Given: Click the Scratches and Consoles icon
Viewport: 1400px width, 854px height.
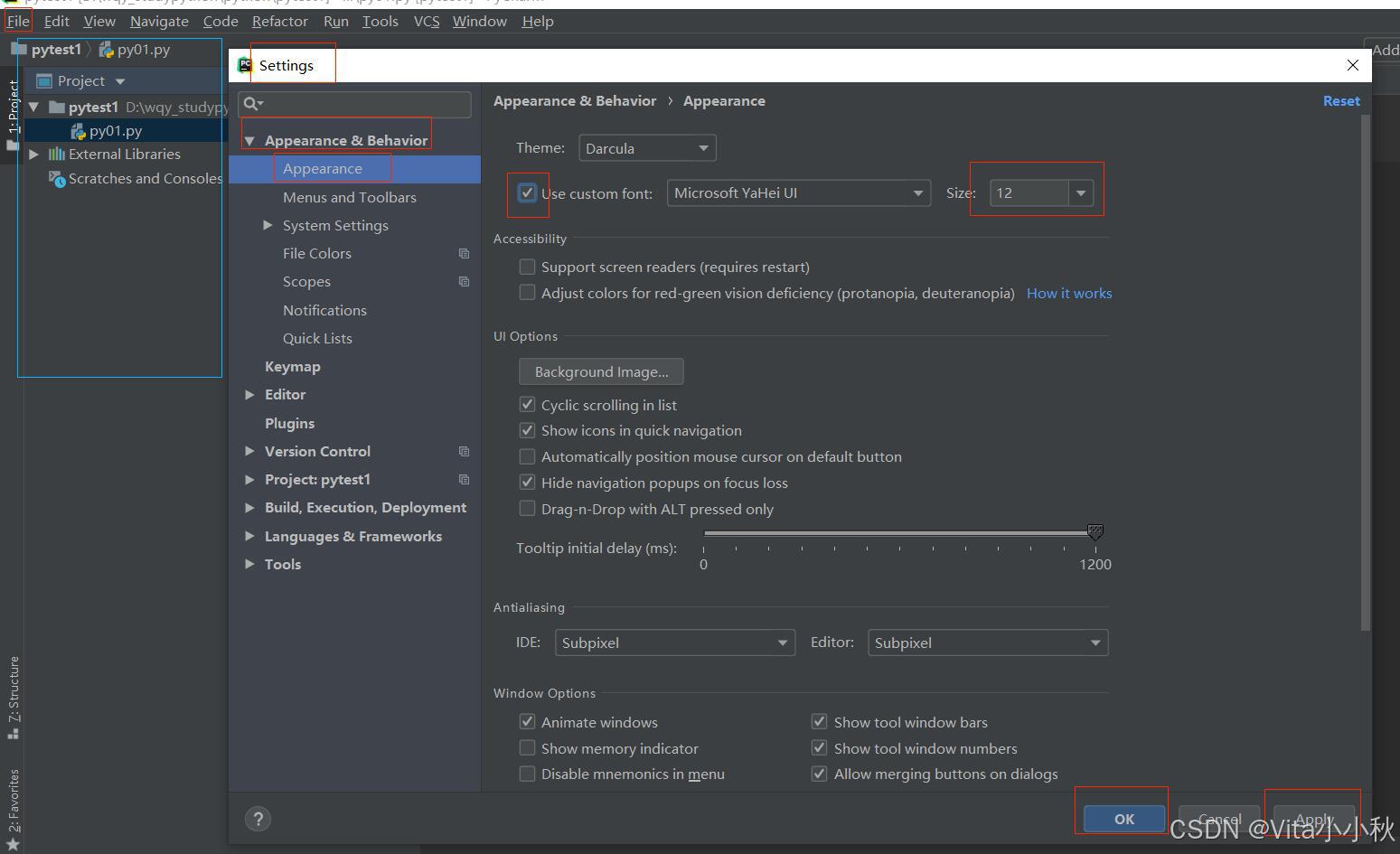Looking at the screenshot, I should 56,179.
